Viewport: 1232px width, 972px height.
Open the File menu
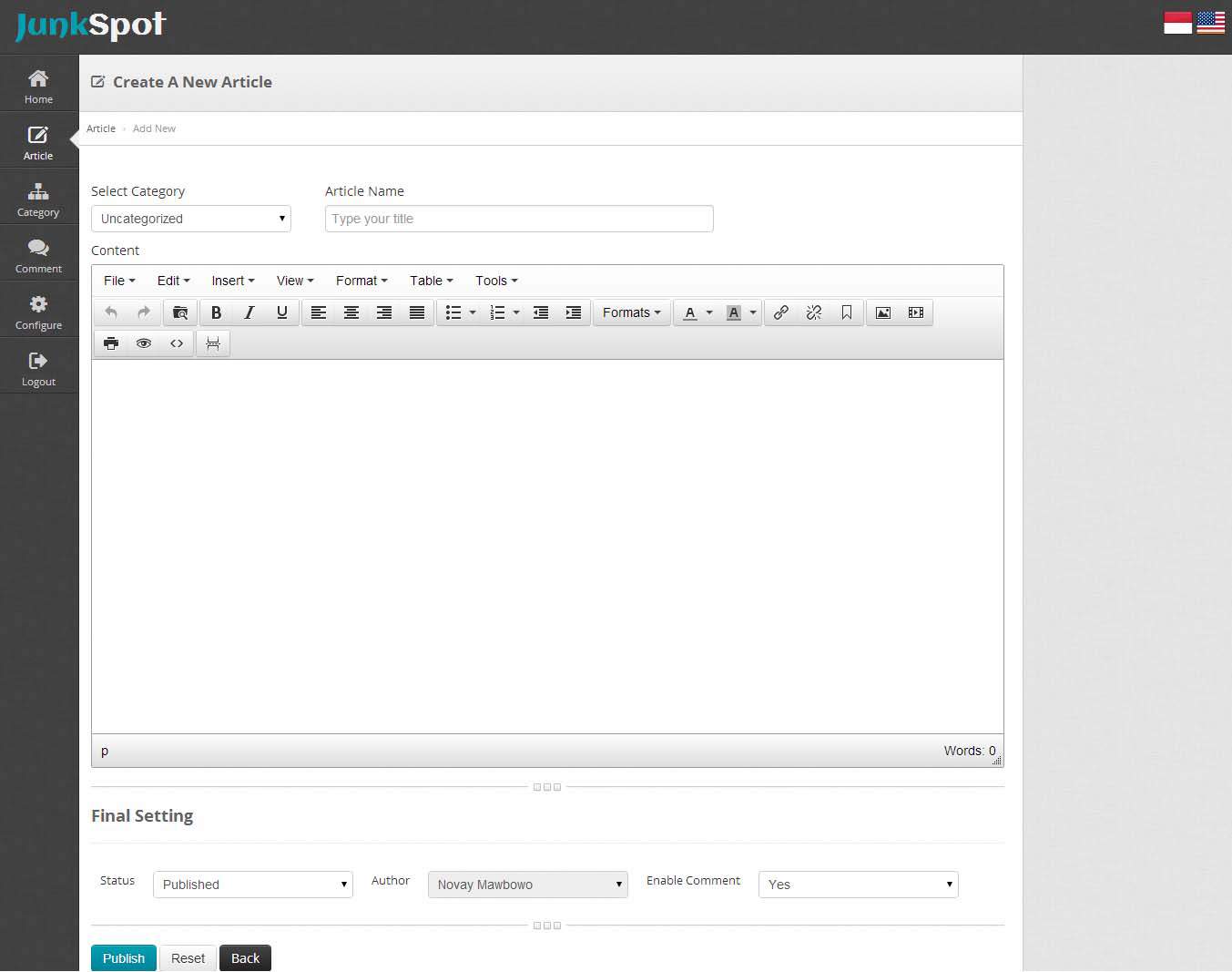coord(119,281)
